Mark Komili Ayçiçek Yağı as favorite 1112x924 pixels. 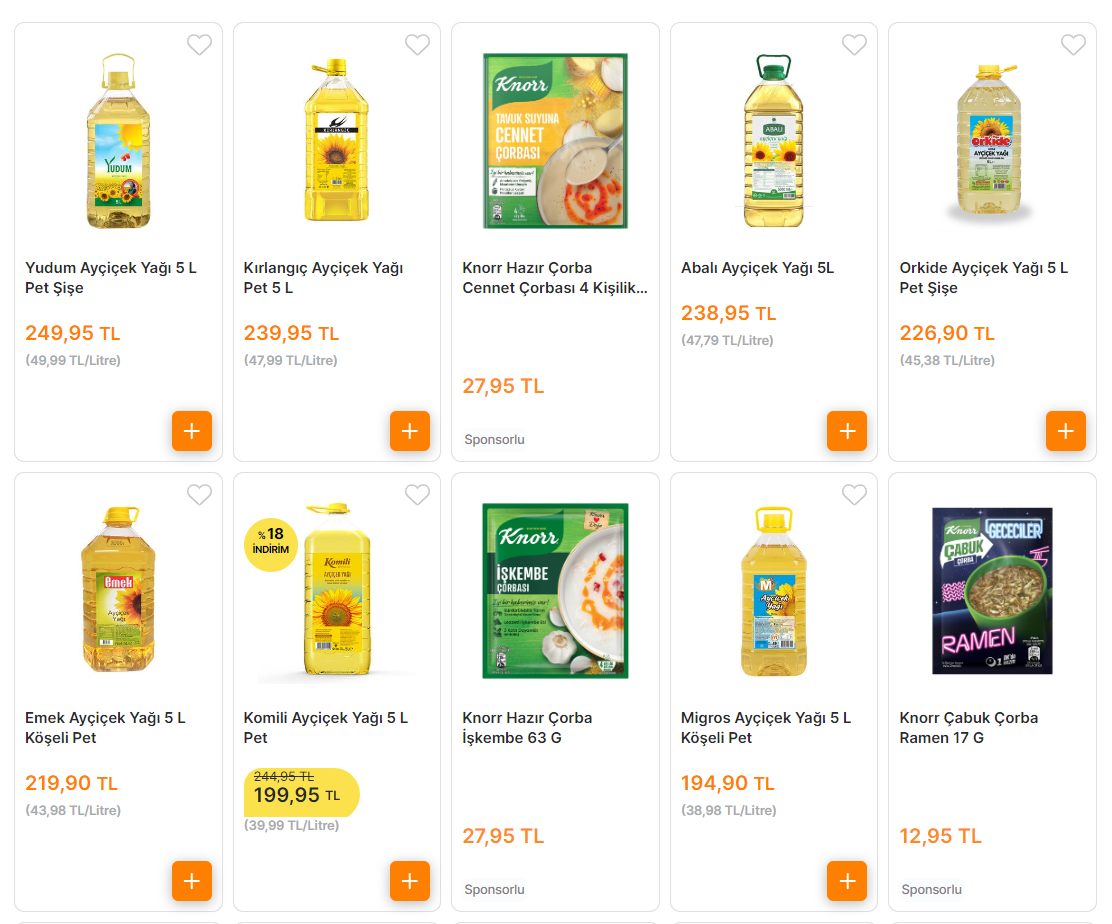(417, 495)
